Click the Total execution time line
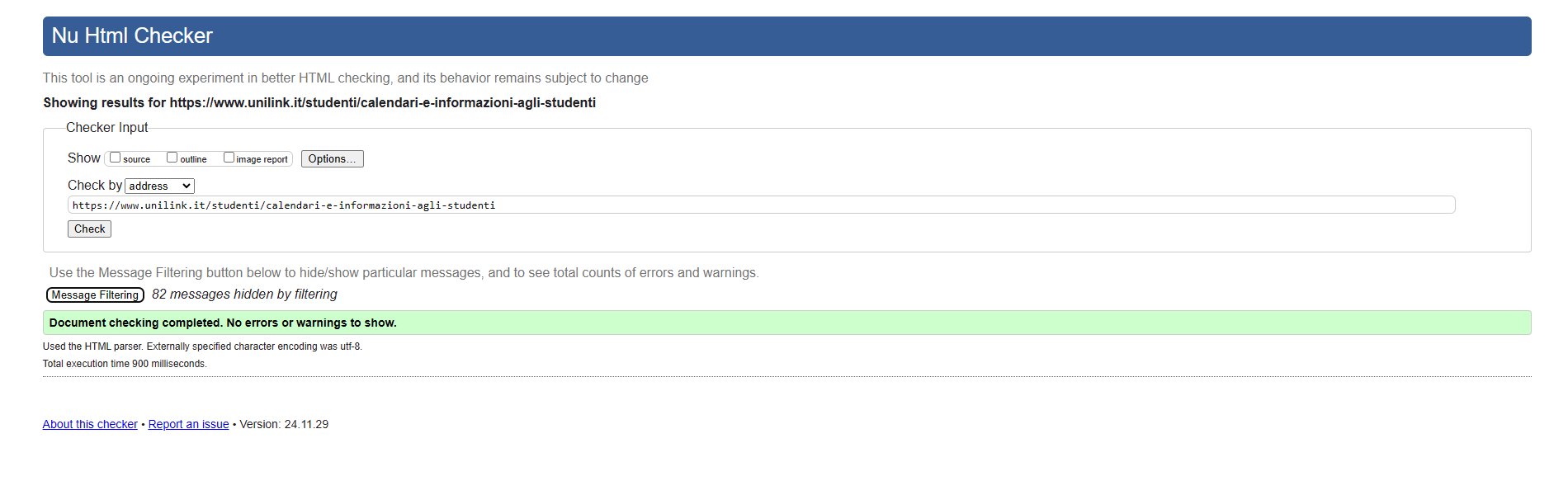1568x495 pixels. [125, 364]
